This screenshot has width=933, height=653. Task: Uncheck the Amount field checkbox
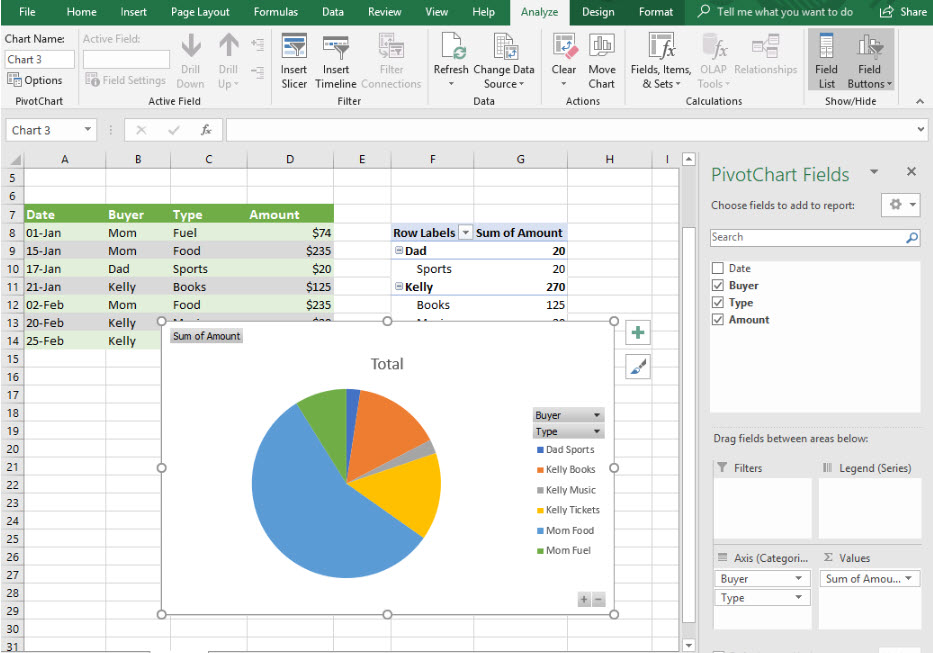click(x=717, y=320)
